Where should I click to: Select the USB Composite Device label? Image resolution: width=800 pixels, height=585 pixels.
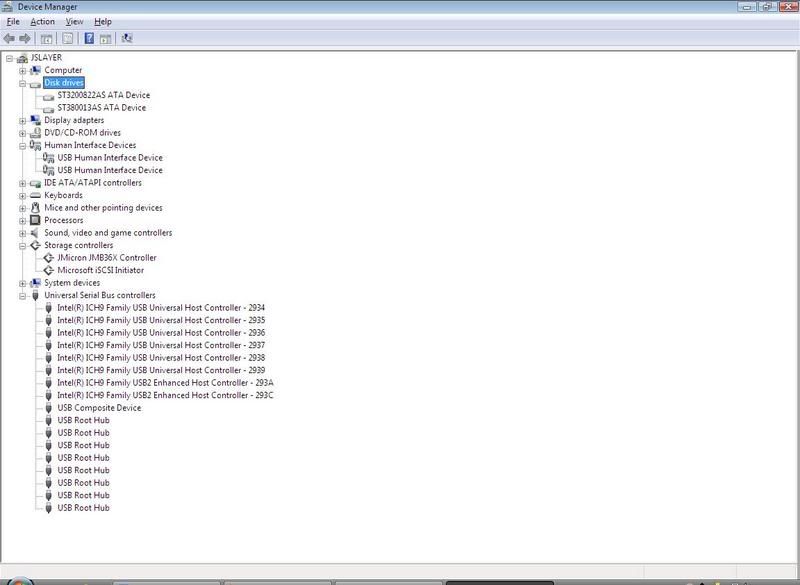(x=99, y=408)
